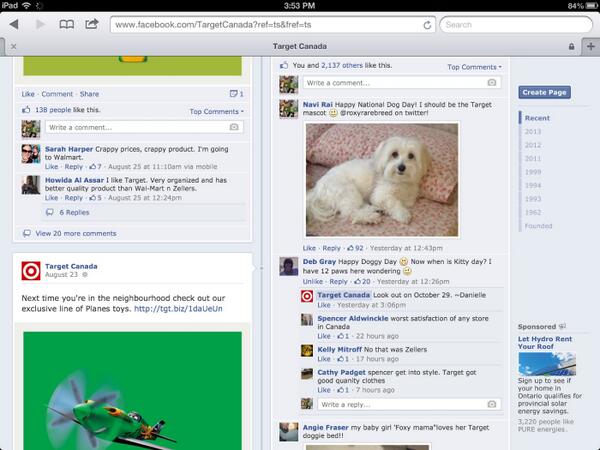This screenshot has height=450, width=600.
Task: Open Cathy Padget's profile name
Action: tap(341, 372)
